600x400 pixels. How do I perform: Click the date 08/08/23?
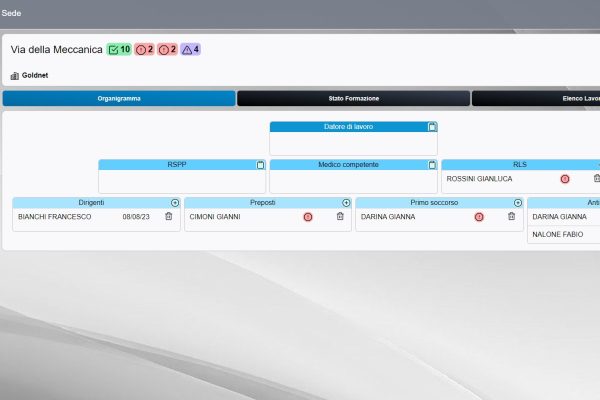[x=136, y=217]
